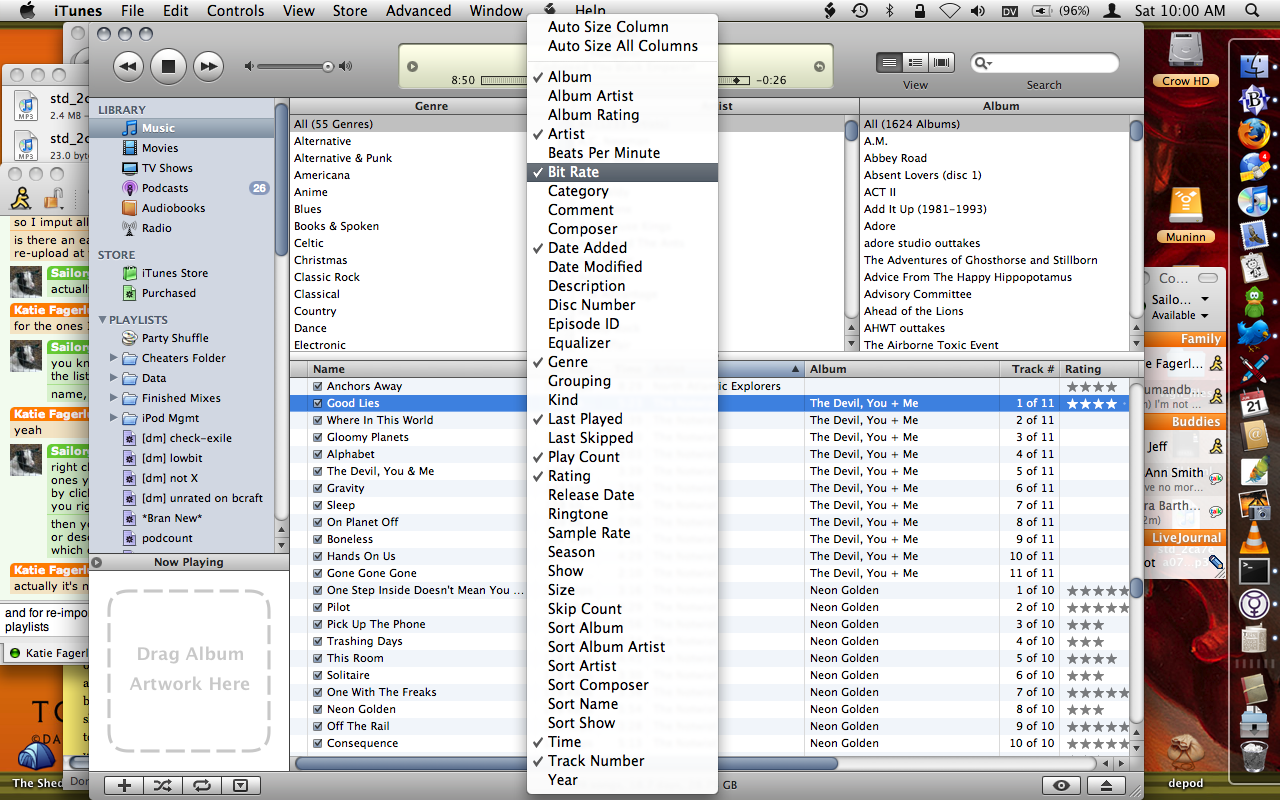Open the podcount smart playlist
This screenshot has width=1280, height=800.
coord(167,538)
